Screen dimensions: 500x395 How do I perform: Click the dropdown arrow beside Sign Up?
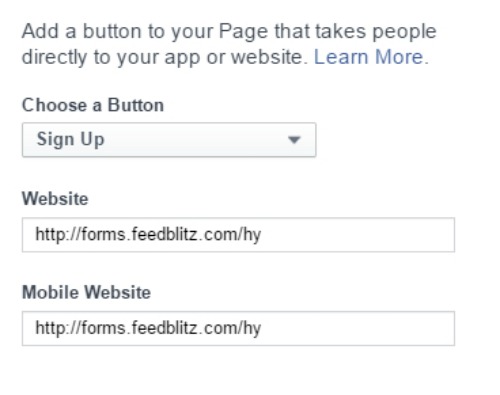pyautogui.click(x=294, y=140)
